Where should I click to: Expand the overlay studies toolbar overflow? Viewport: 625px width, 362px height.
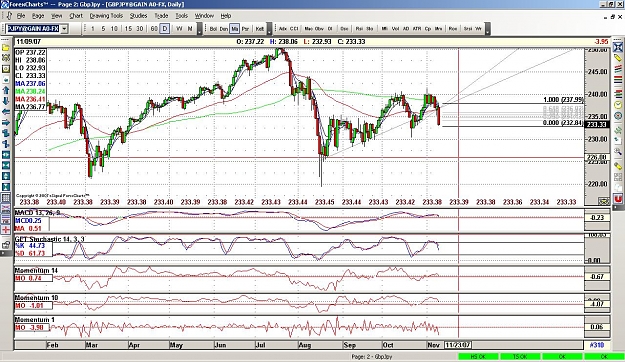point(269,29)
